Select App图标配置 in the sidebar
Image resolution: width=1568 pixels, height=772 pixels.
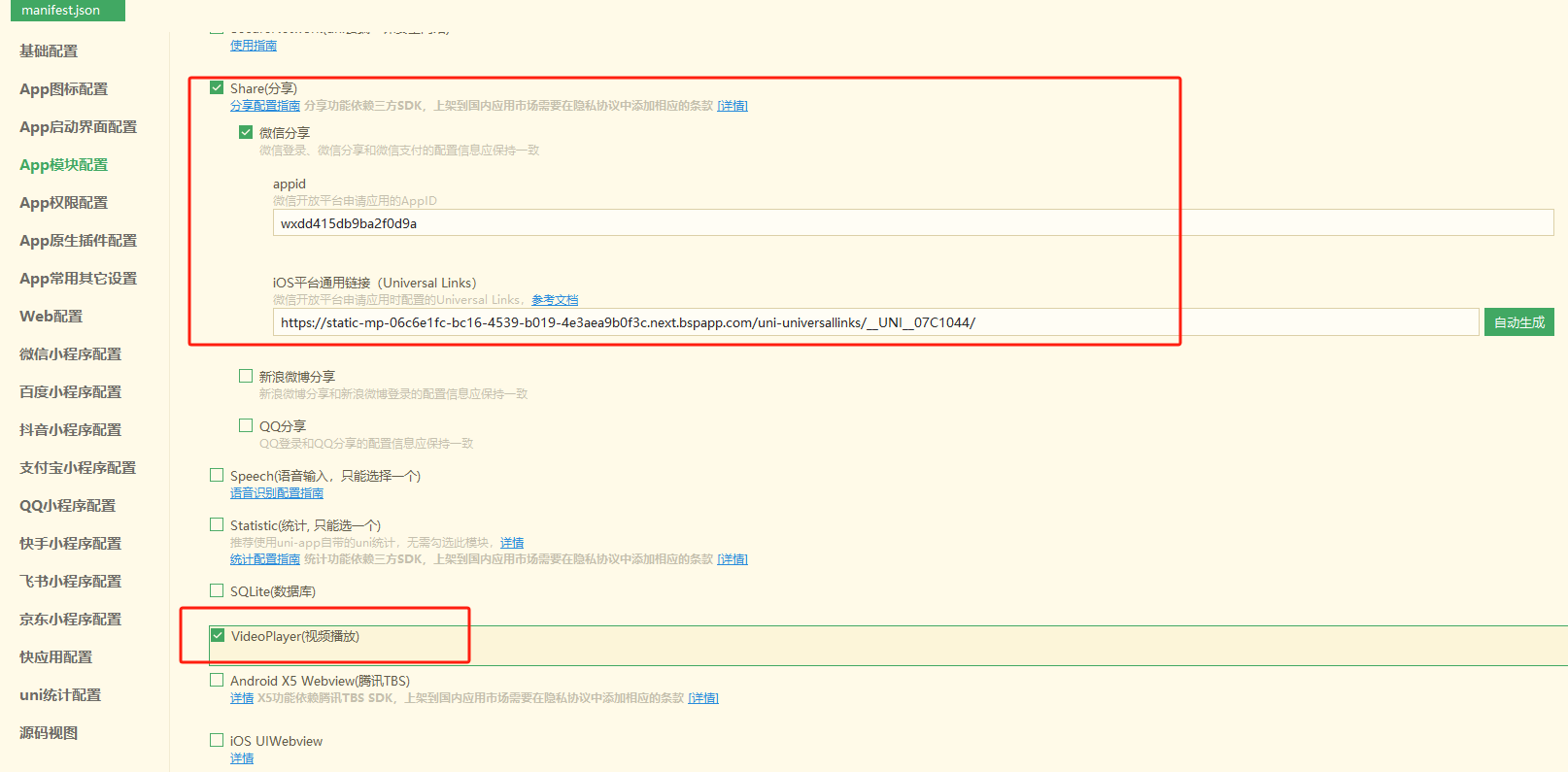[64, 89]
